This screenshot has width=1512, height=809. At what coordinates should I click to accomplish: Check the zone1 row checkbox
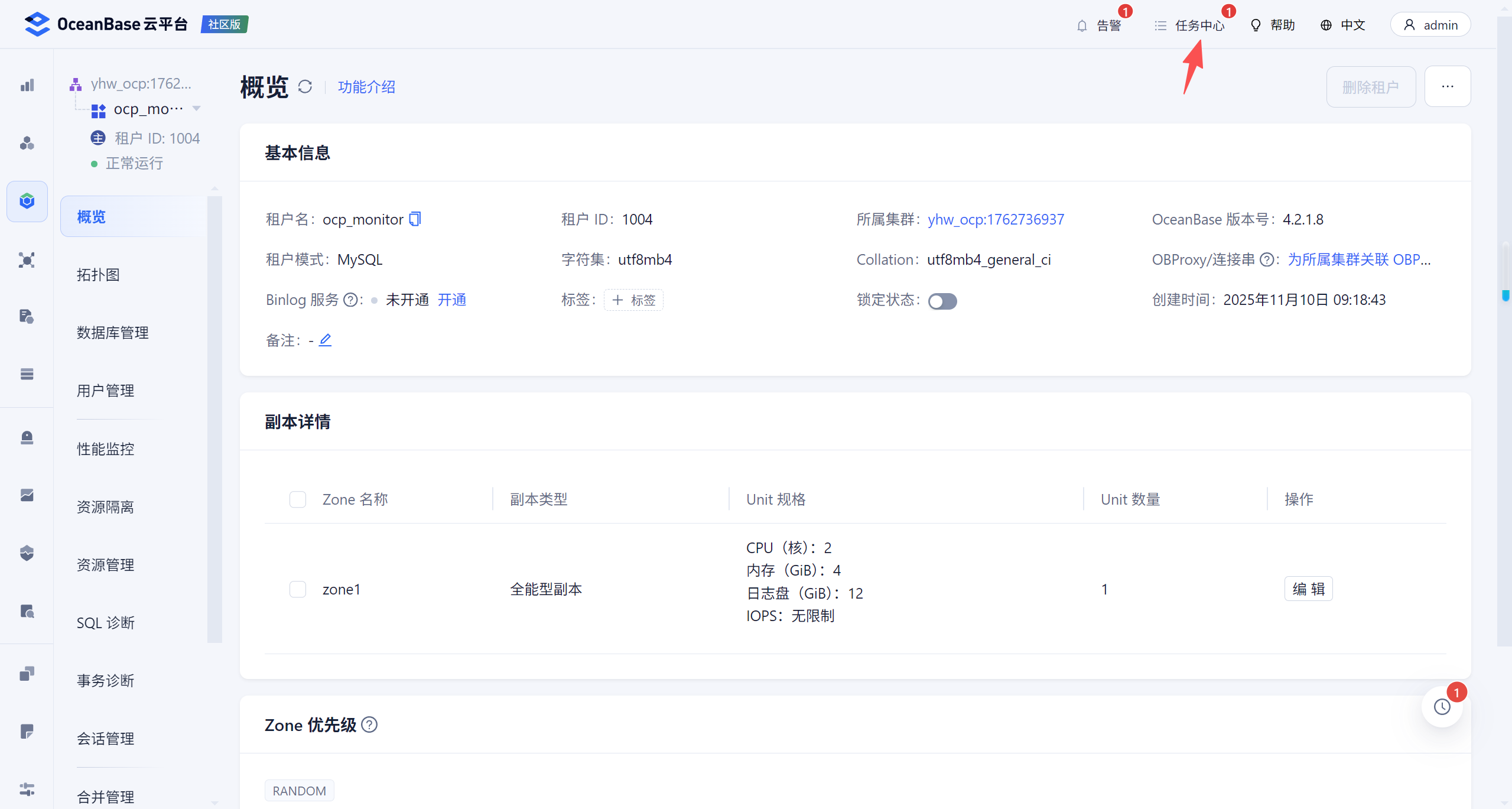click(298, 589)
